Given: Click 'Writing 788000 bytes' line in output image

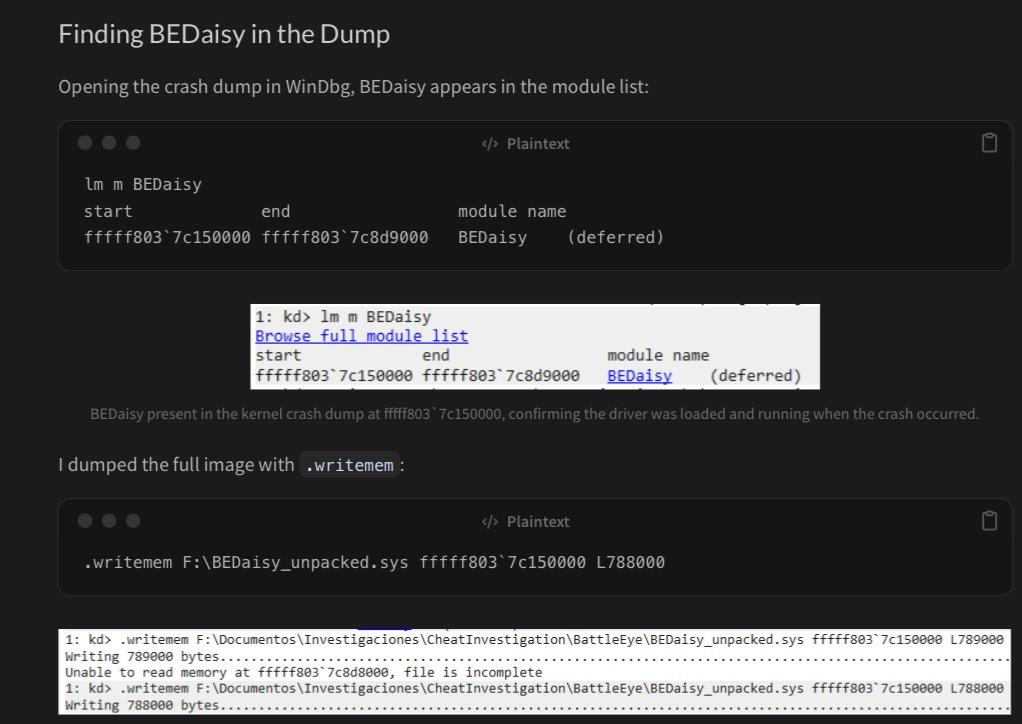Looking at the screenshot, I should (537, 705).
